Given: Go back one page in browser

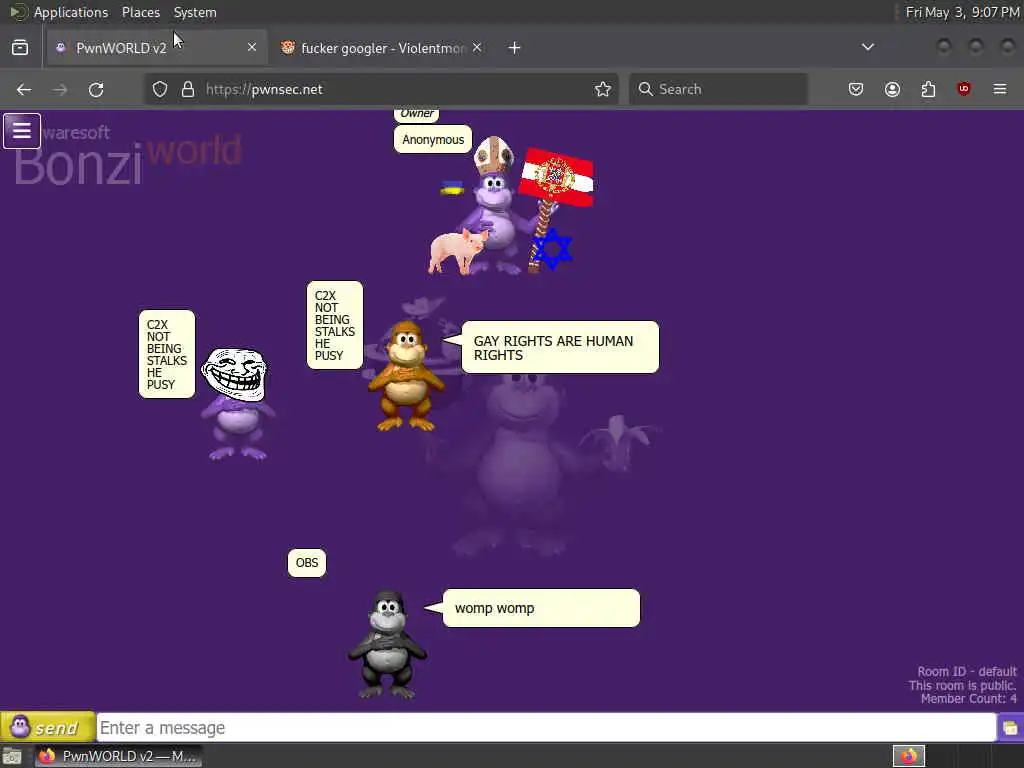Looking at the screenshot, I should point(24,89).
